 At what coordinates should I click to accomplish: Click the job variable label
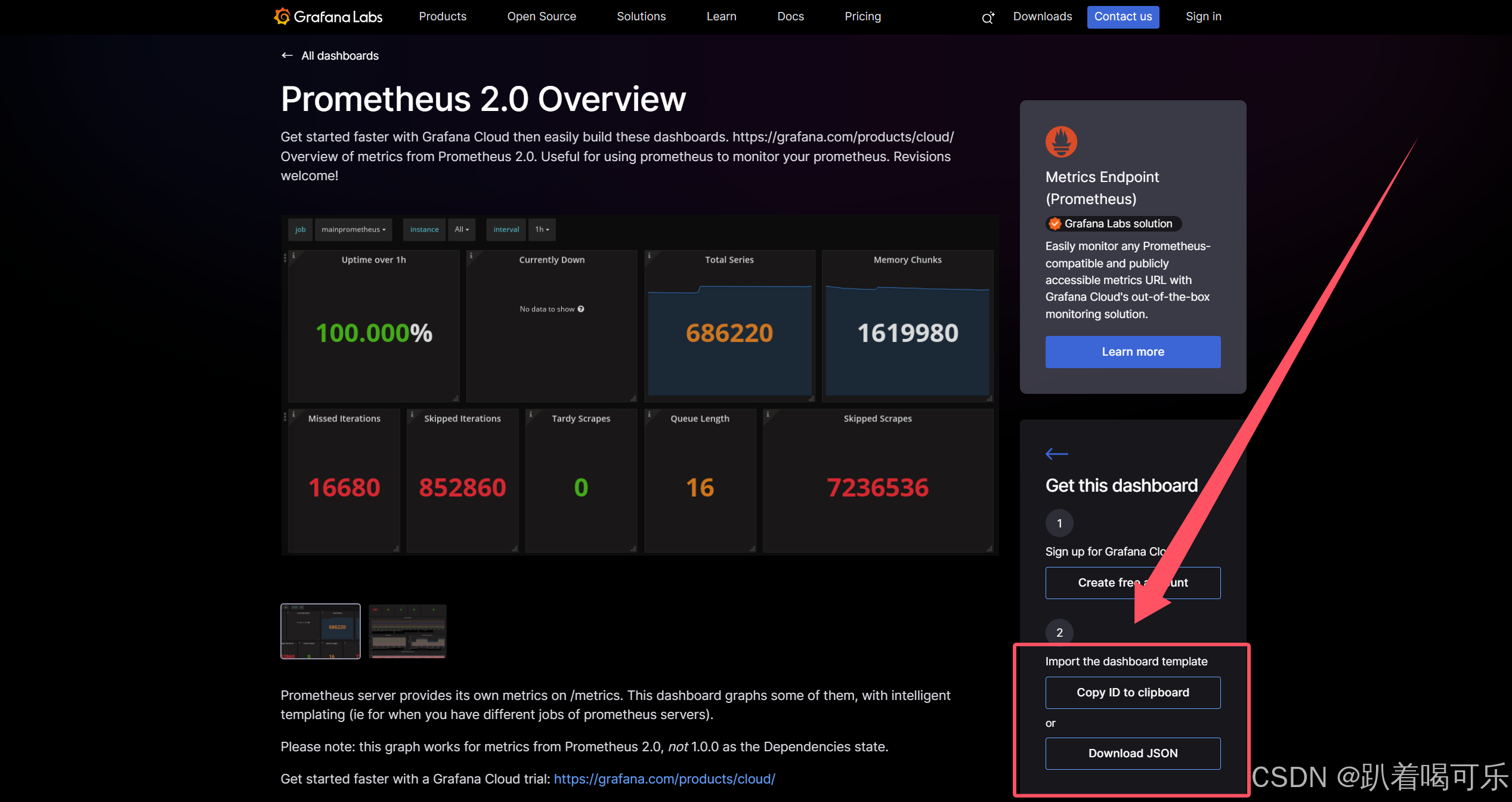[x=300, y=230]
